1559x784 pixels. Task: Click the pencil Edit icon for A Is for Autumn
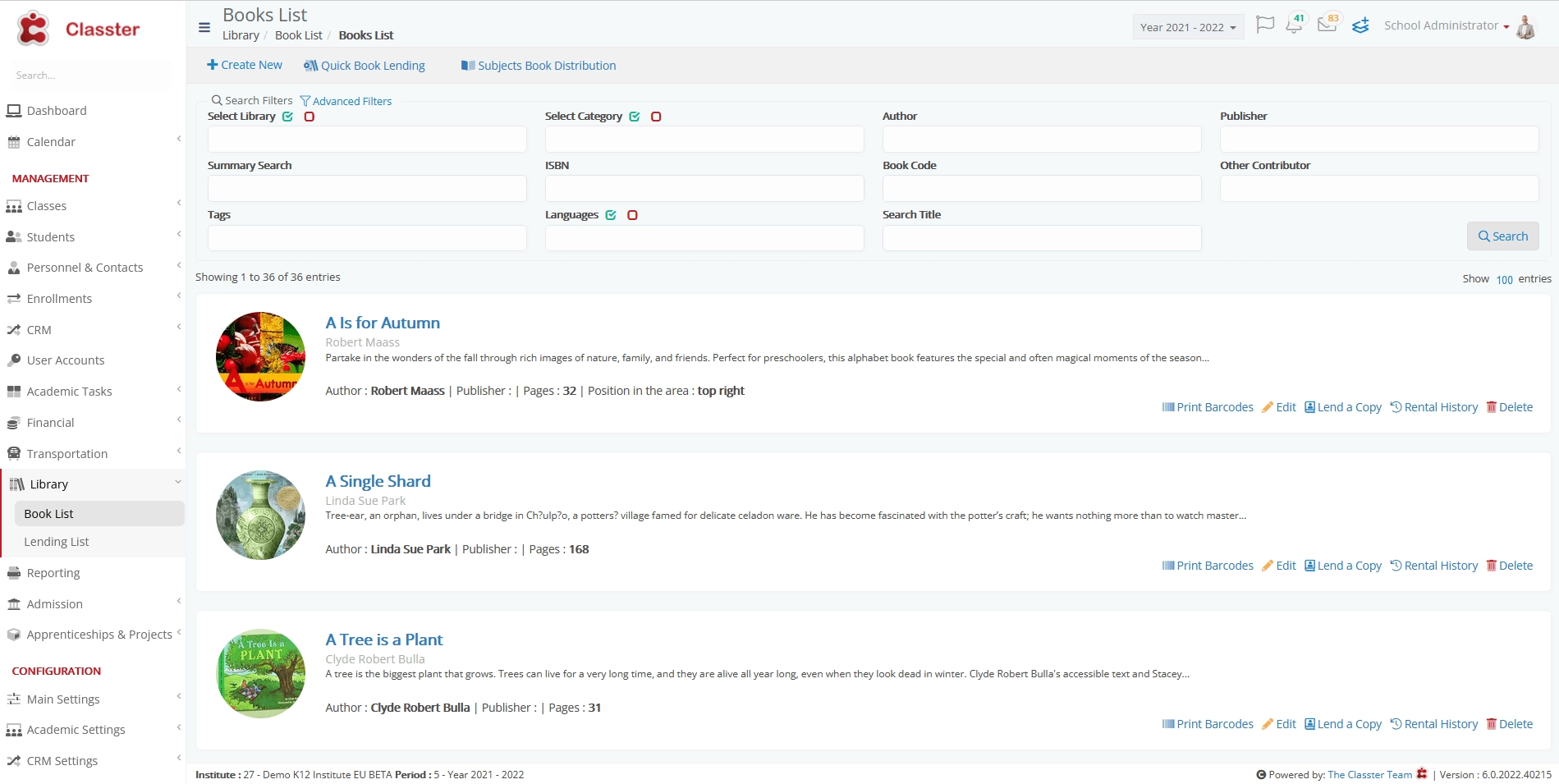pos(1268,407)
